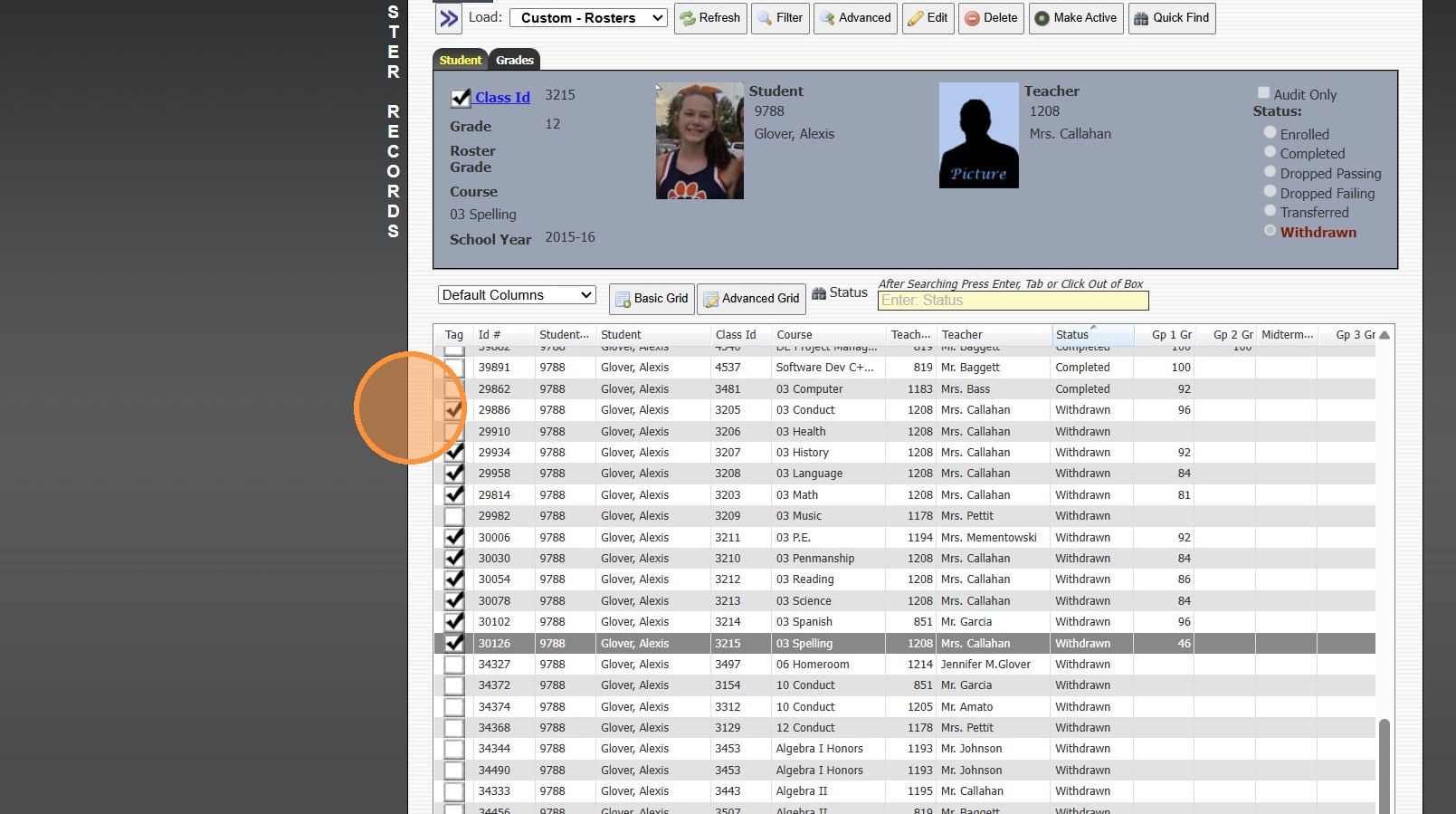Switch to Basic Grid view
Screen dimensions: 1456x814
click(652, 299)
